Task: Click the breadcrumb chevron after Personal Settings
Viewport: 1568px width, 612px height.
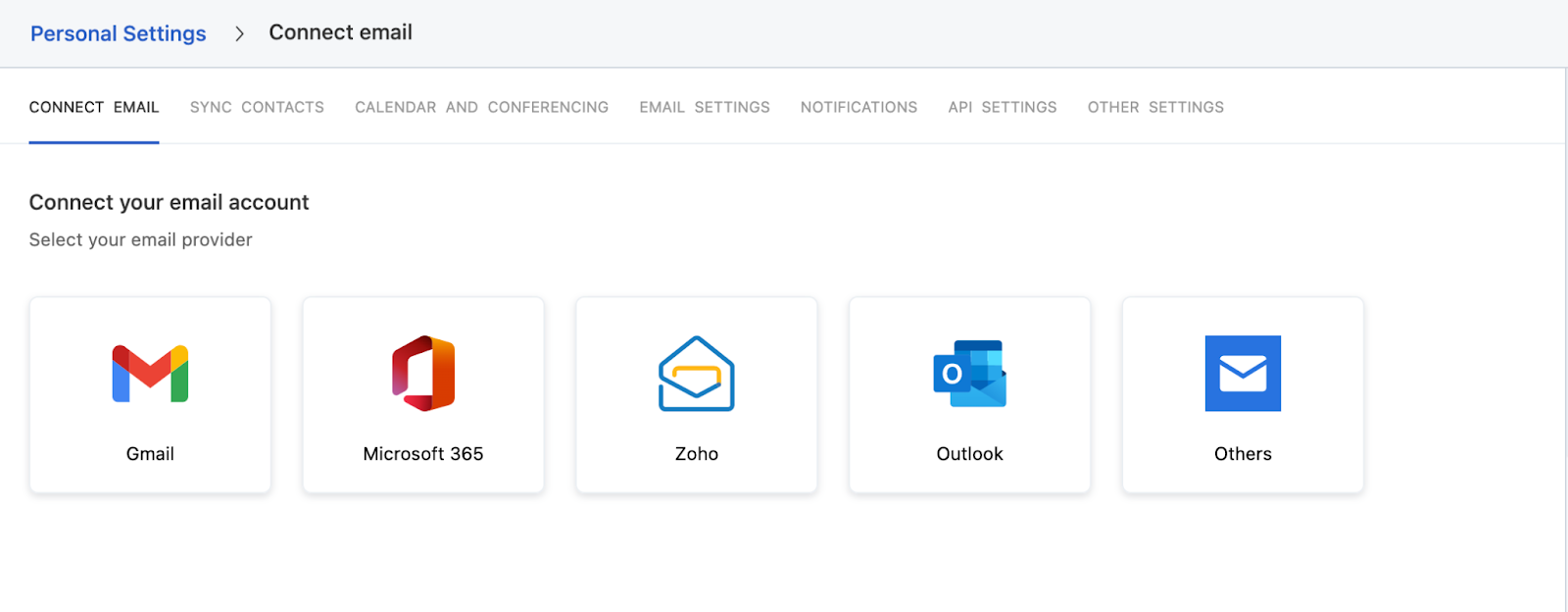Action: click(239, 34)
